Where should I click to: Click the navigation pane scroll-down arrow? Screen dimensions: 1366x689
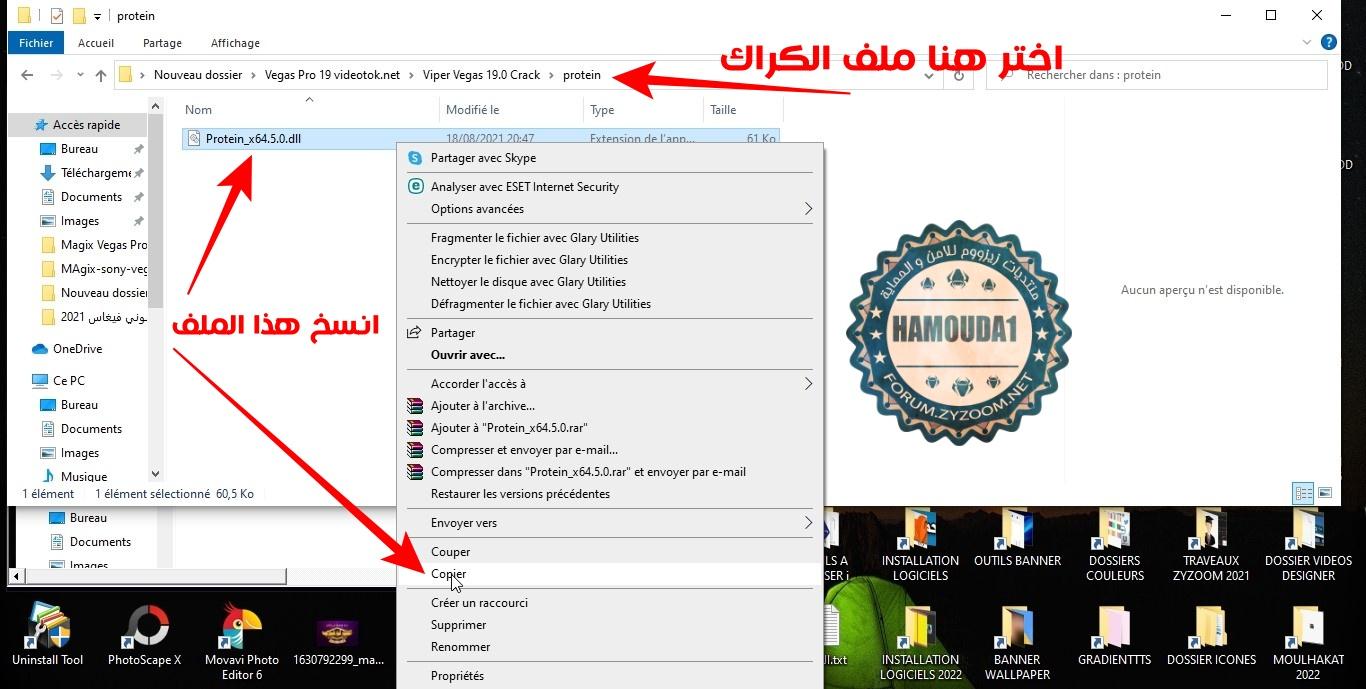tap(155, 474)
